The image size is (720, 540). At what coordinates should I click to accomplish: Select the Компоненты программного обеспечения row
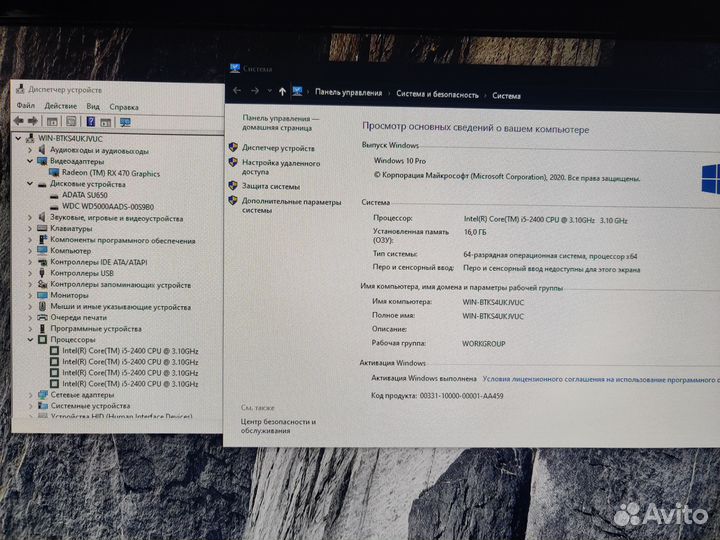click(x=123, y=240)
